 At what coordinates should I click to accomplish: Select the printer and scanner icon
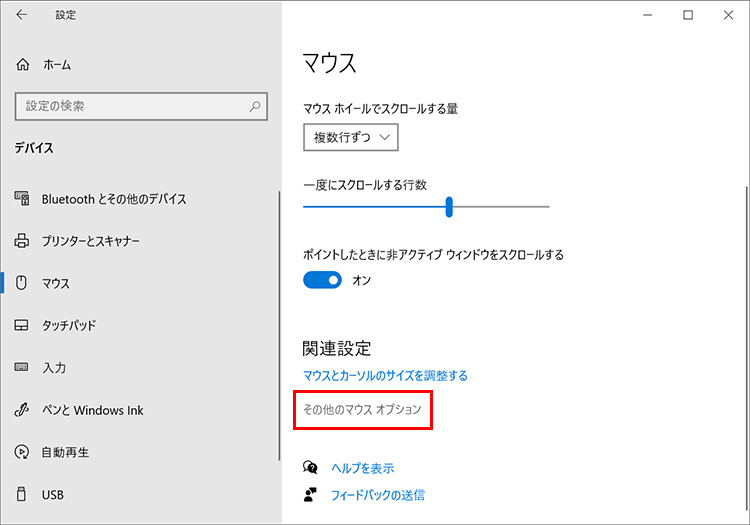(23, 241)
